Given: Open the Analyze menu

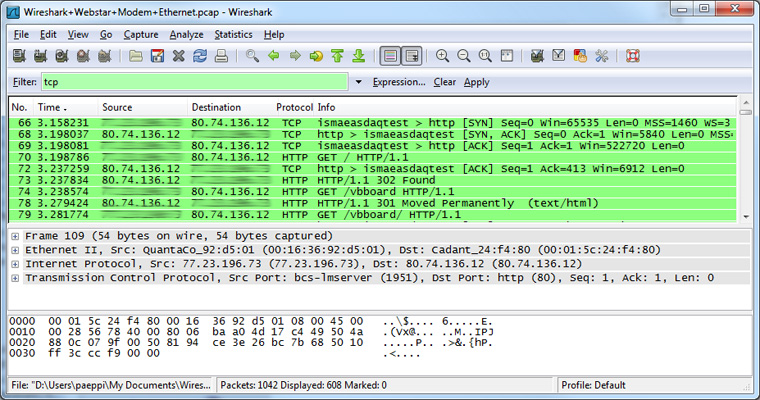Looking at the screenshot, I should click(186, 34).
